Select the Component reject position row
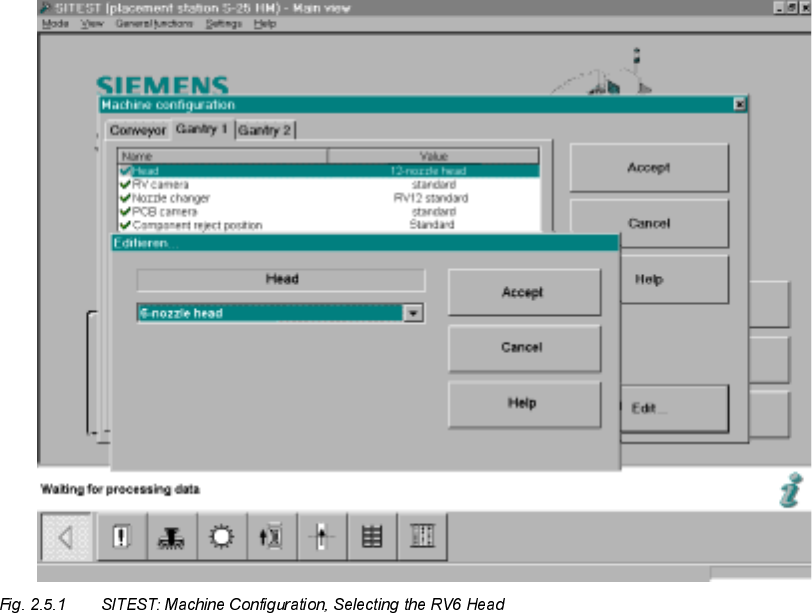 (329, 225)
